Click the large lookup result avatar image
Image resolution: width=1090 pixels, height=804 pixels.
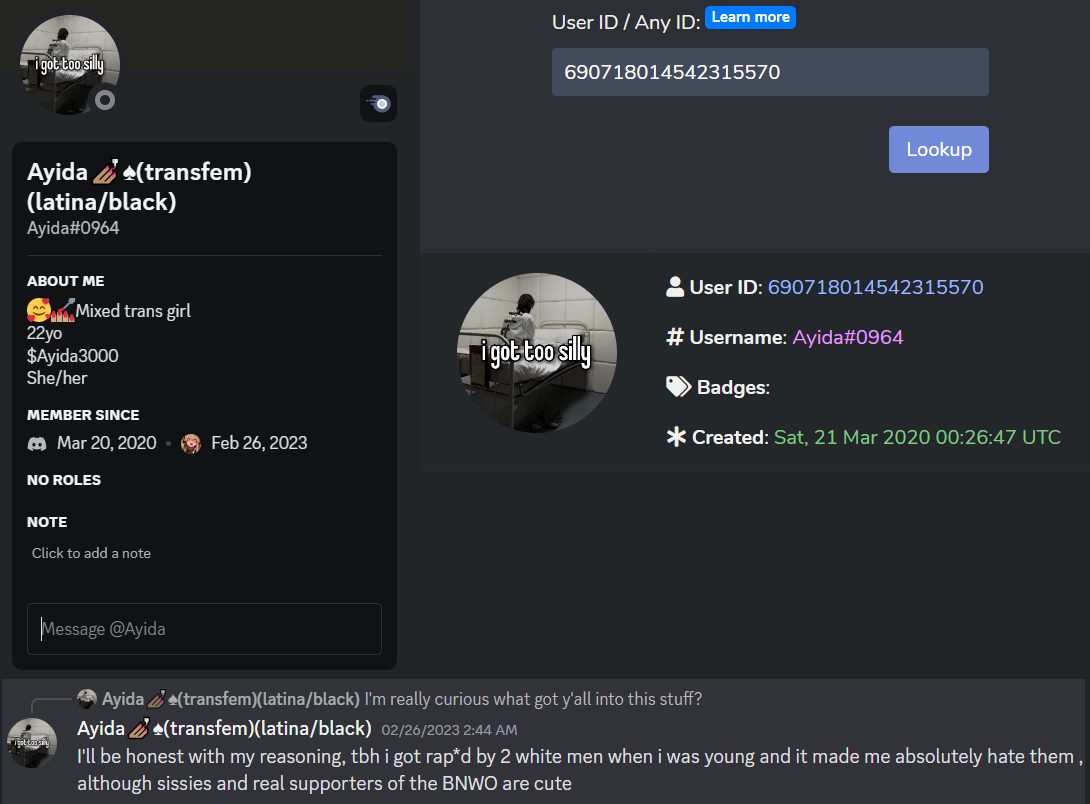(537, 352)
